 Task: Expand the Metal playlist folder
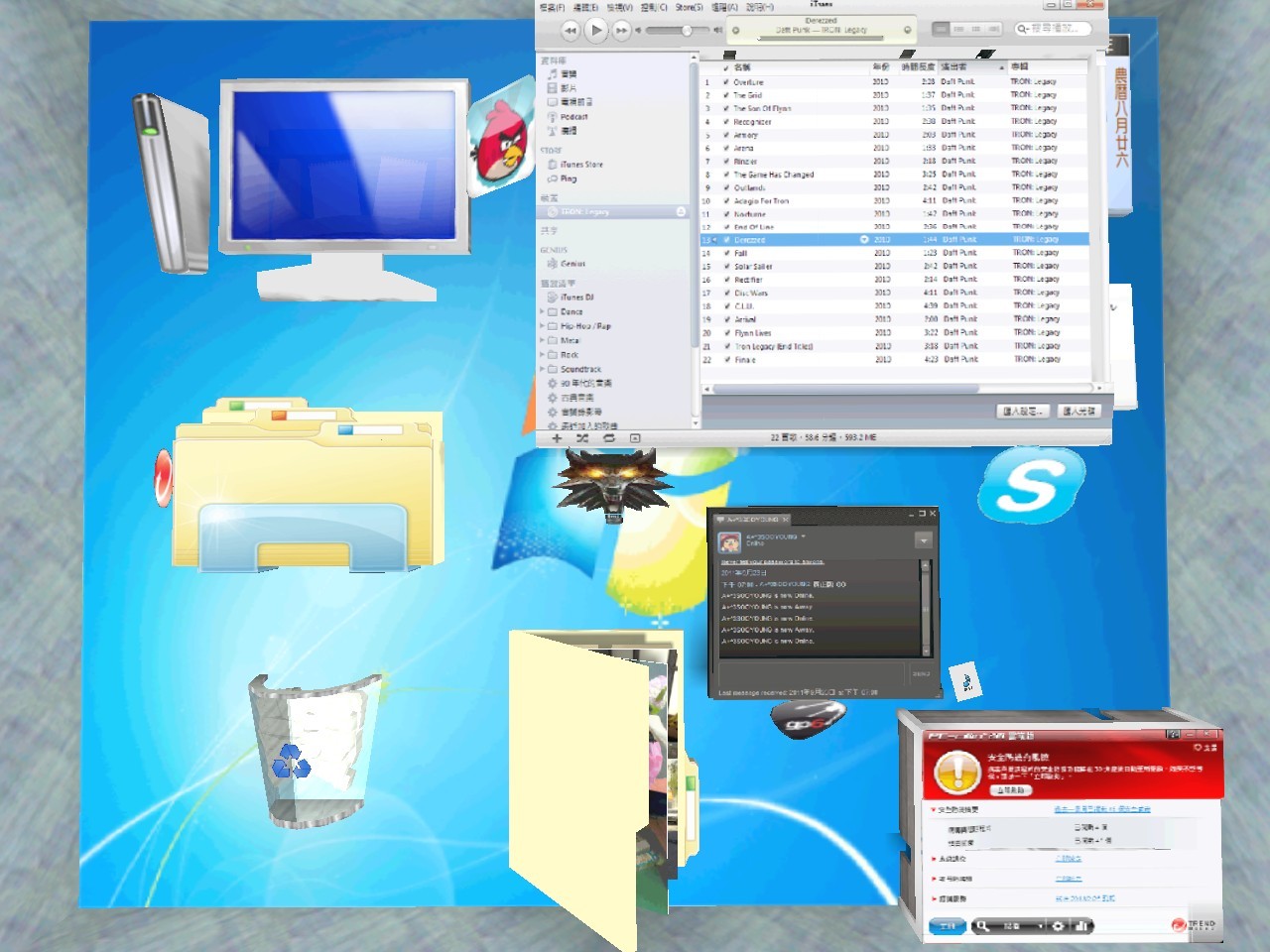tap(543, 340)
